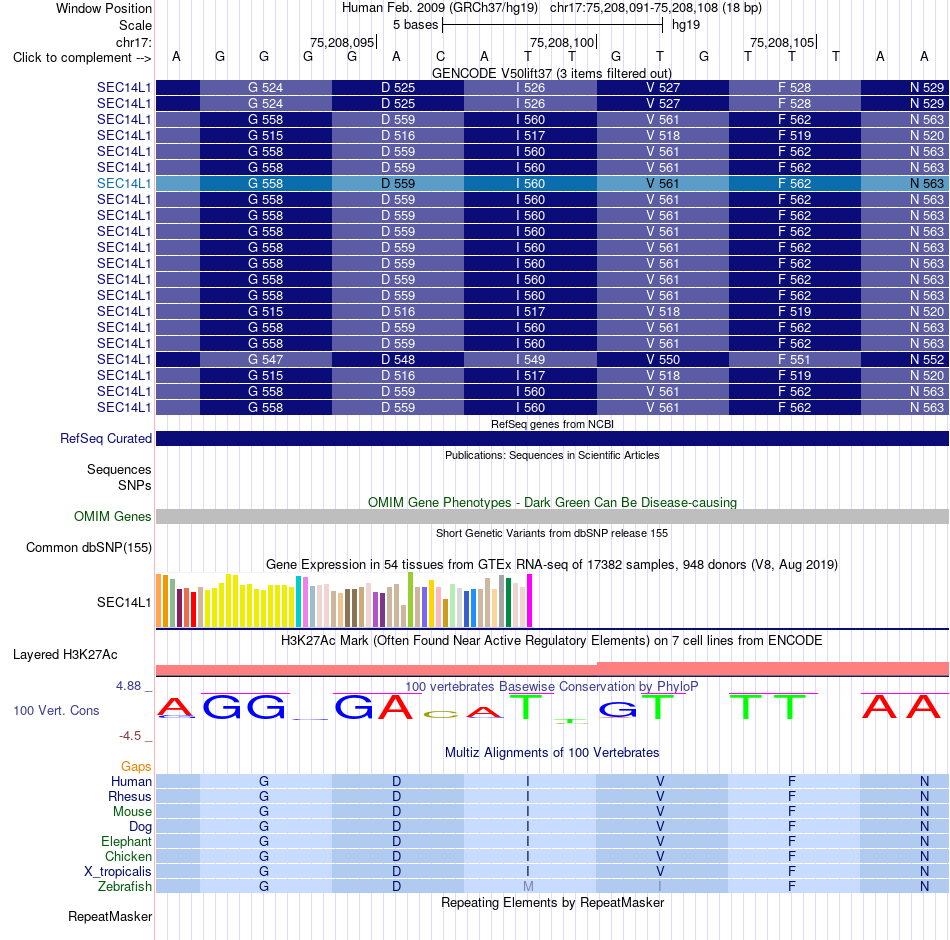Open the Publications Sequences track label
This screenshot has width=950, height=940.
pos(119,469)
